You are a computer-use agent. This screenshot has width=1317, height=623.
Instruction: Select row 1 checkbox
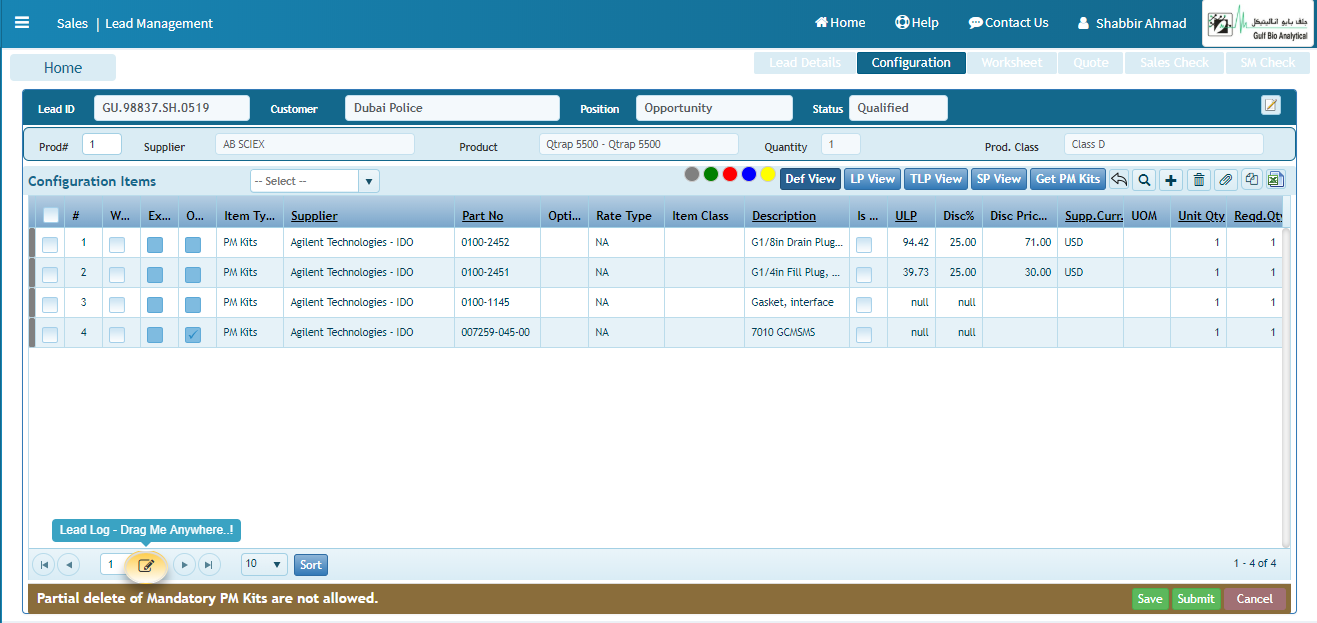click(x=50, y=244)
